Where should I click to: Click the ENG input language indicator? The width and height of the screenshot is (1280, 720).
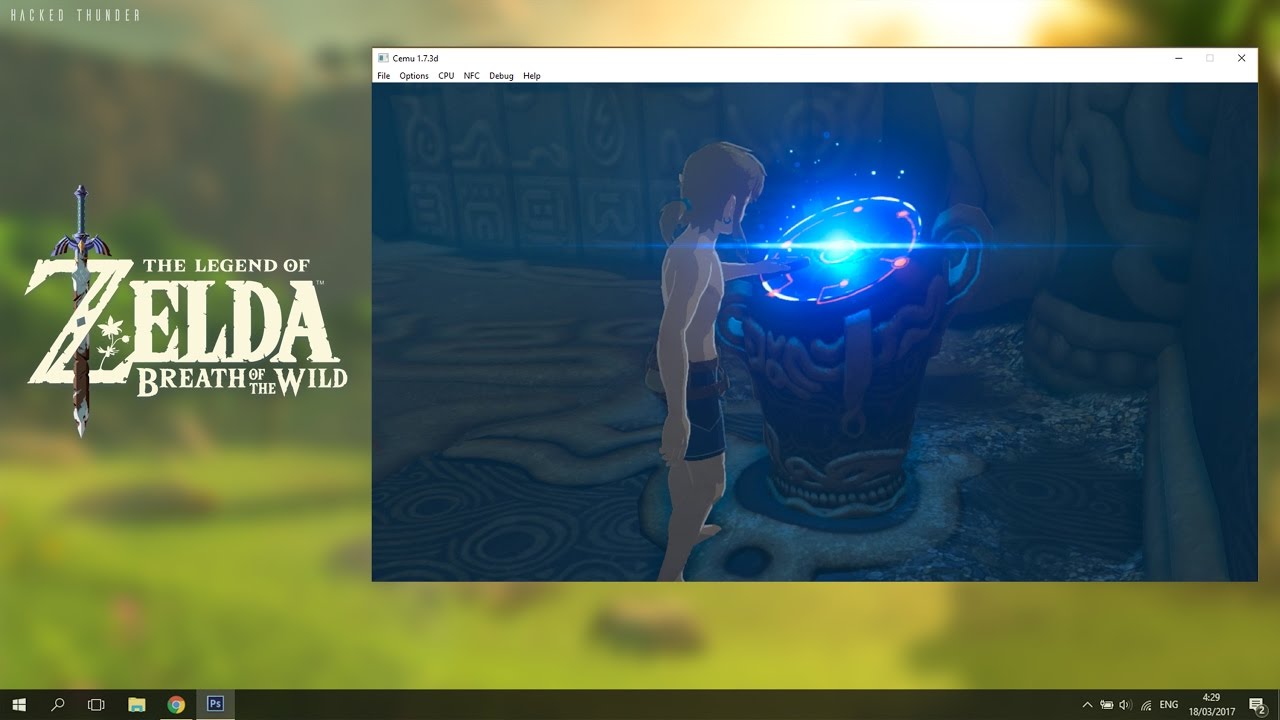[x=1168, y=705]
